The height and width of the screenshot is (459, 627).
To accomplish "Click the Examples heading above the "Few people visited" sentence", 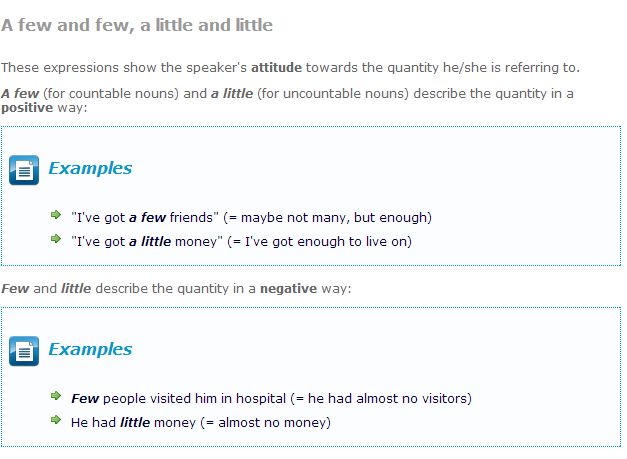I will (x=90, y=350).
